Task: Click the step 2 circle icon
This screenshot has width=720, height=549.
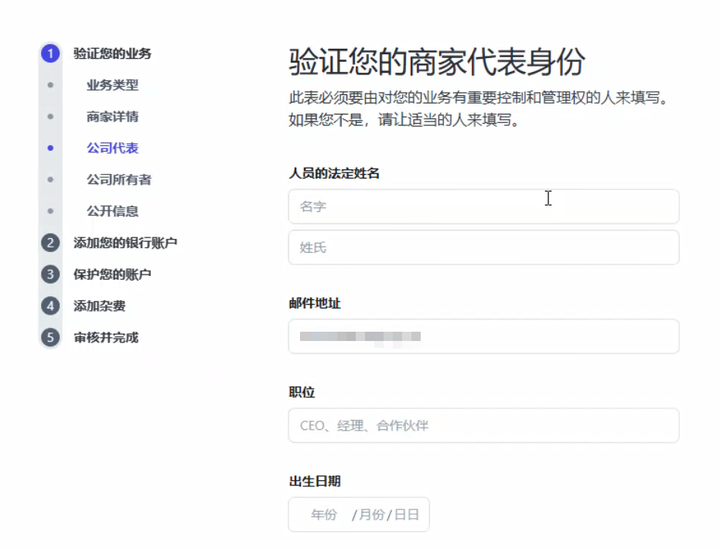Action: (x=50, y=243)
